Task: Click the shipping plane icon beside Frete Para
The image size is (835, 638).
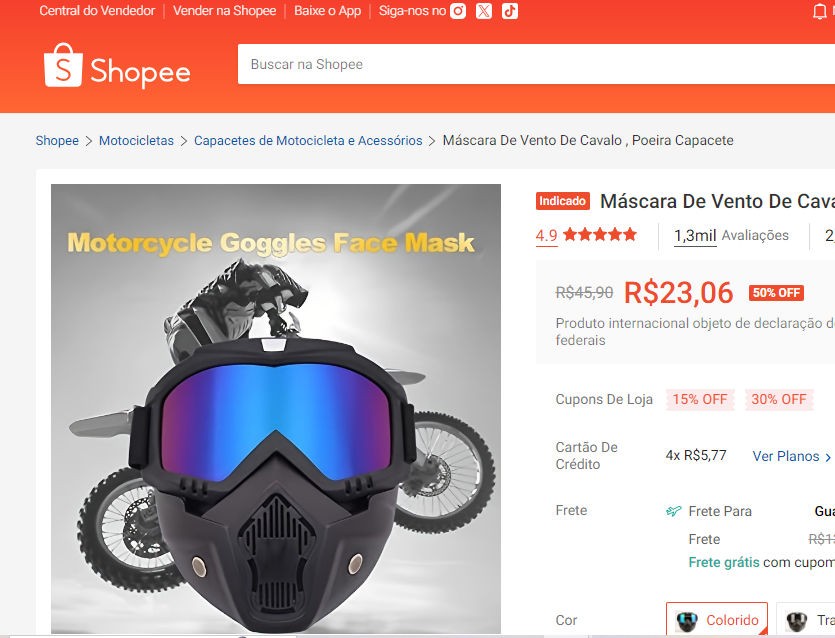Action: (x=674, y=511)
